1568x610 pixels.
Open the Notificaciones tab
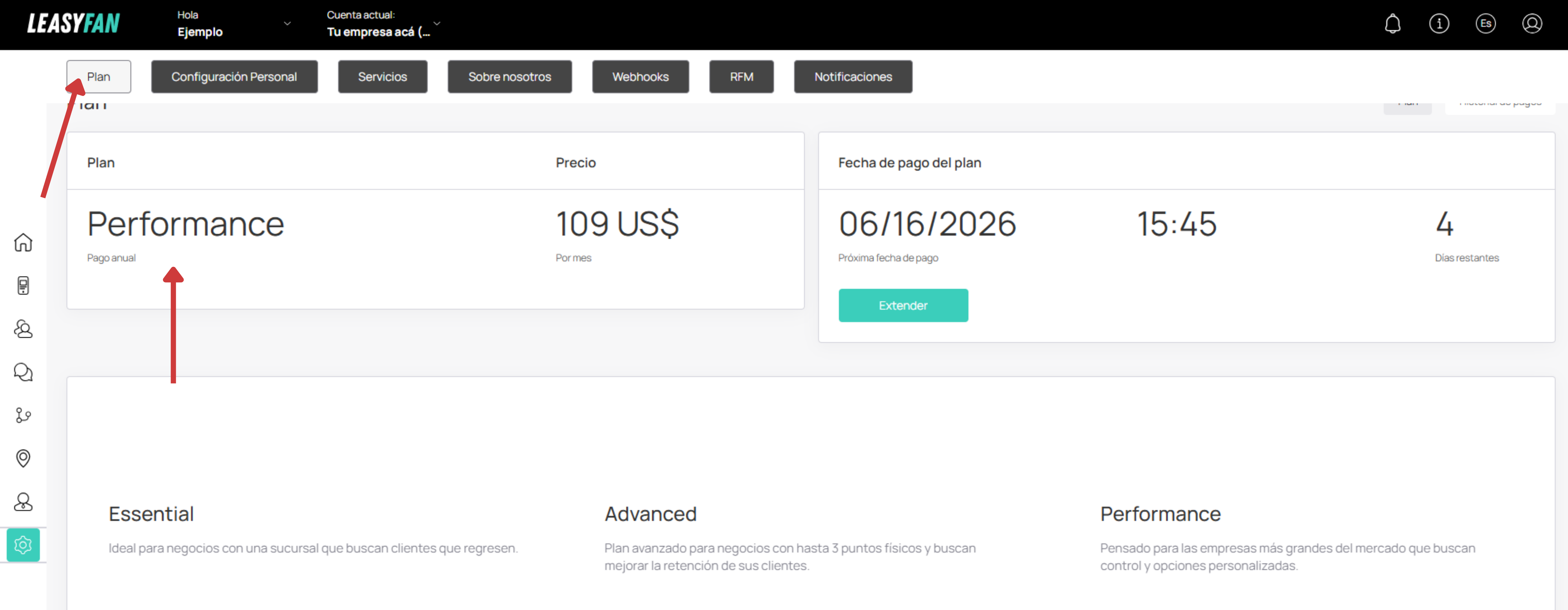[x=853, y=77]
